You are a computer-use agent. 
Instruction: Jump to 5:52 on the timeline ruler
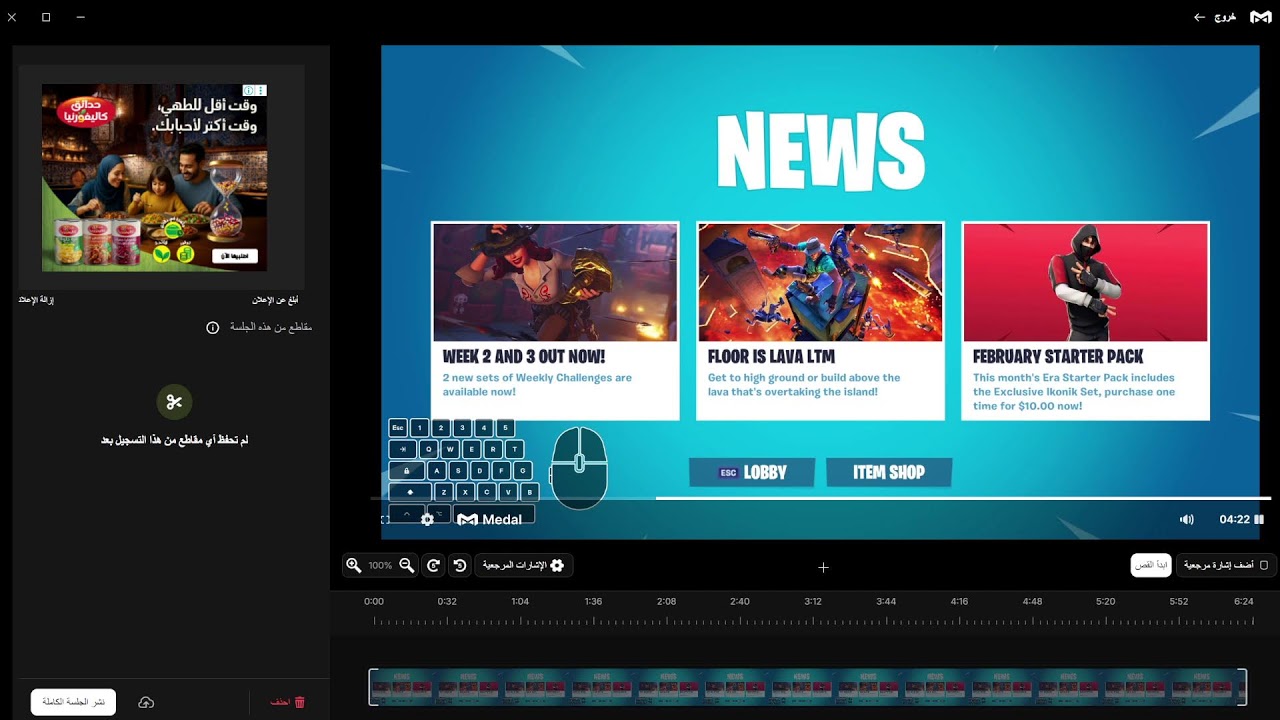1179,601
